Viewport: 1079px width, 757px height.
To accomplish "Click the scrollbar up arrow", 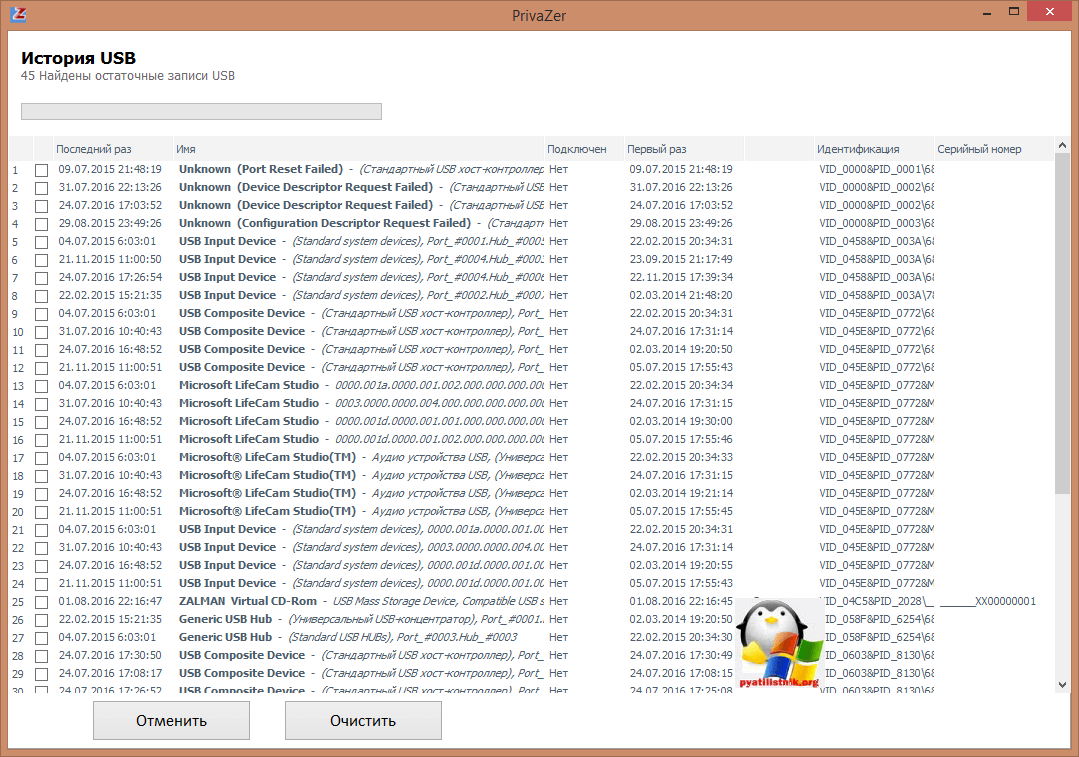I will point(1062,144).
